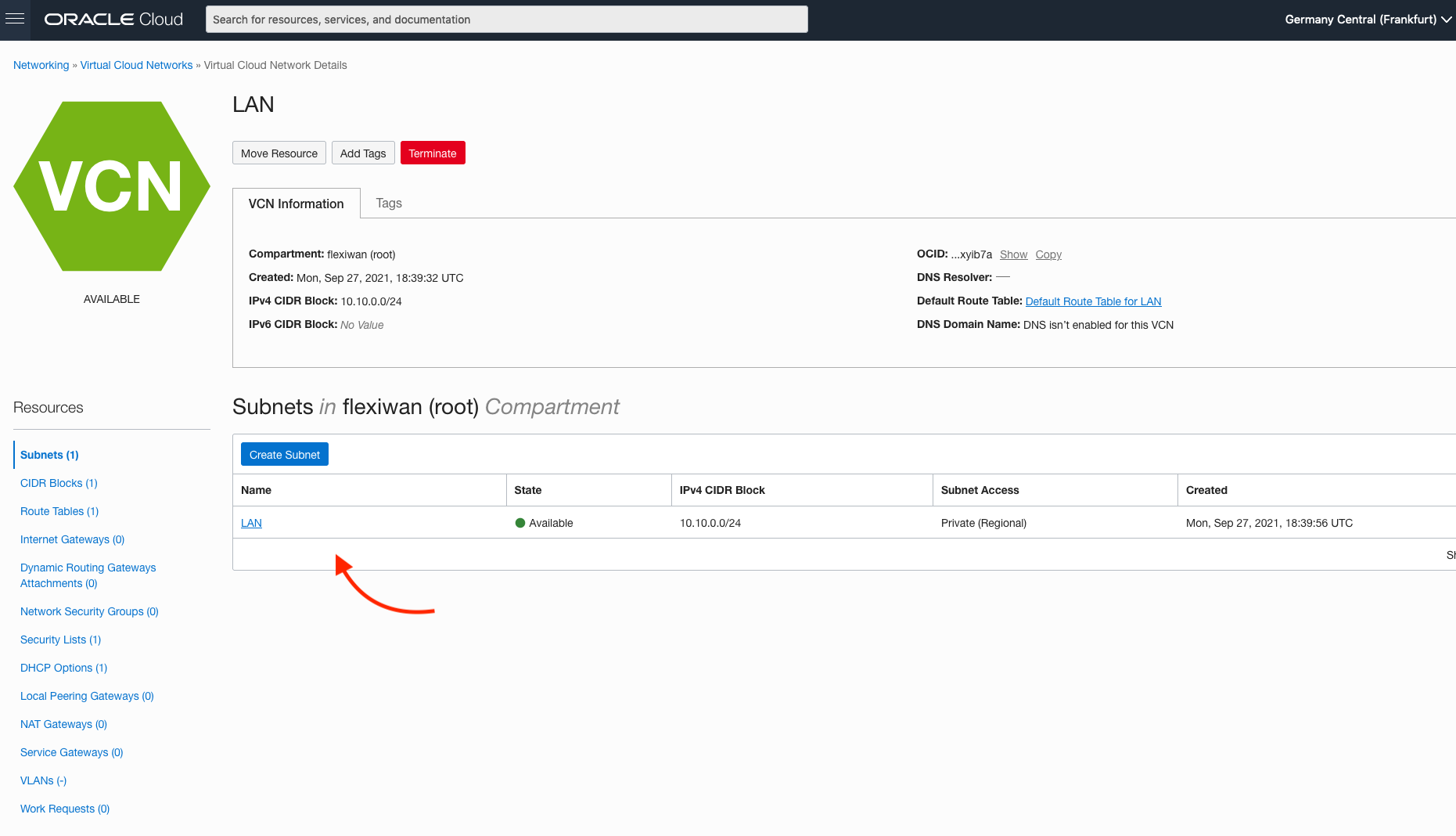Open NAT Gateways resource section
Viewport: 1456px width, 836px height.
(x=63, y=724)
